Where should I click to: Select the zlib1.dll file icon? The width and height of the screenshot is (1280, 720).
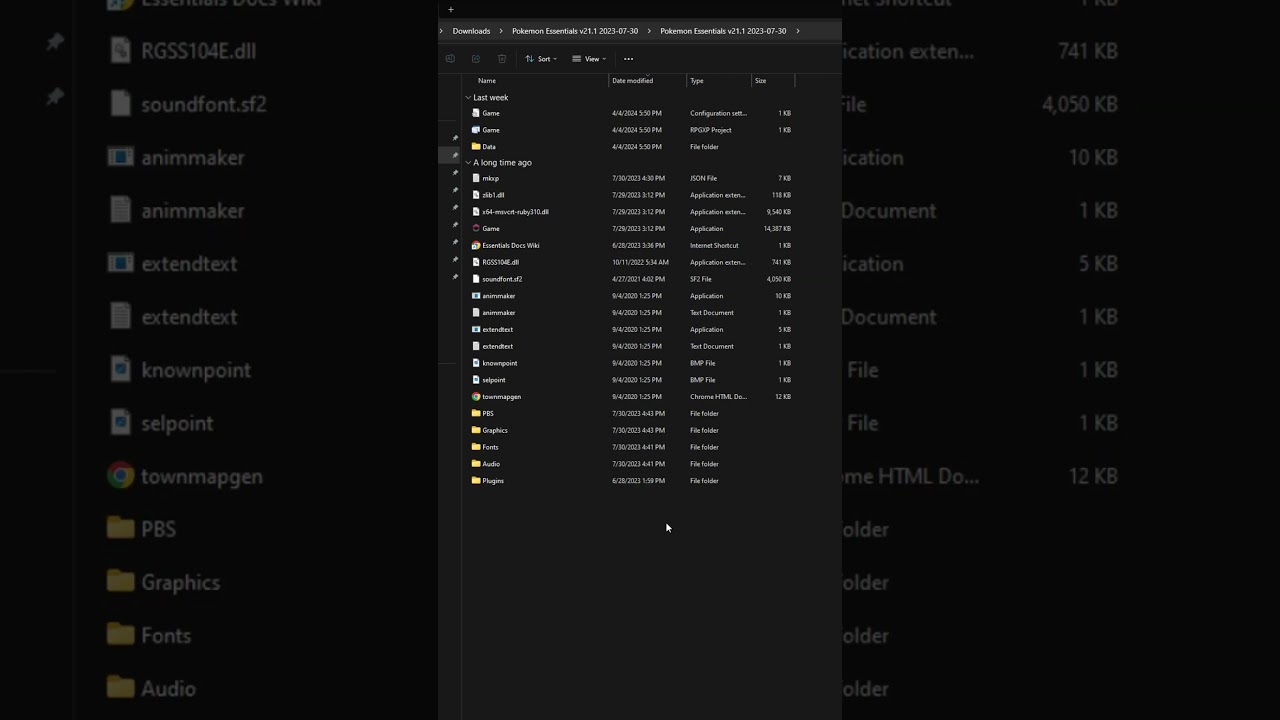coord(476,195)
